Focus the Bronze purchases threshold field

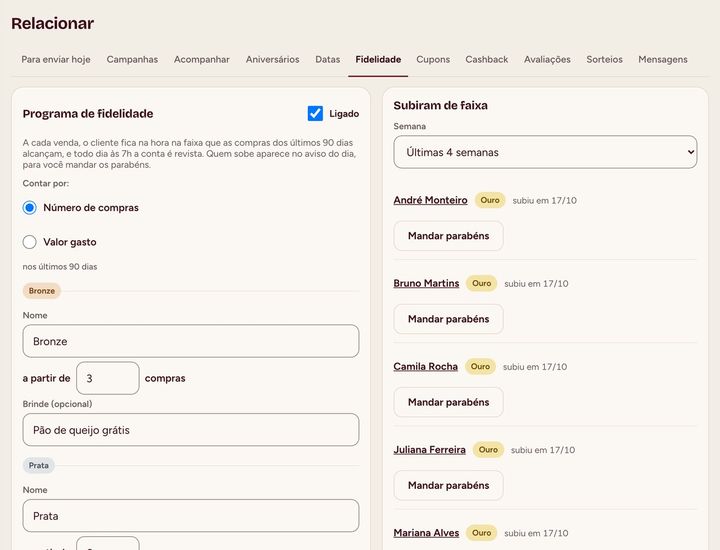pos(107,378)
